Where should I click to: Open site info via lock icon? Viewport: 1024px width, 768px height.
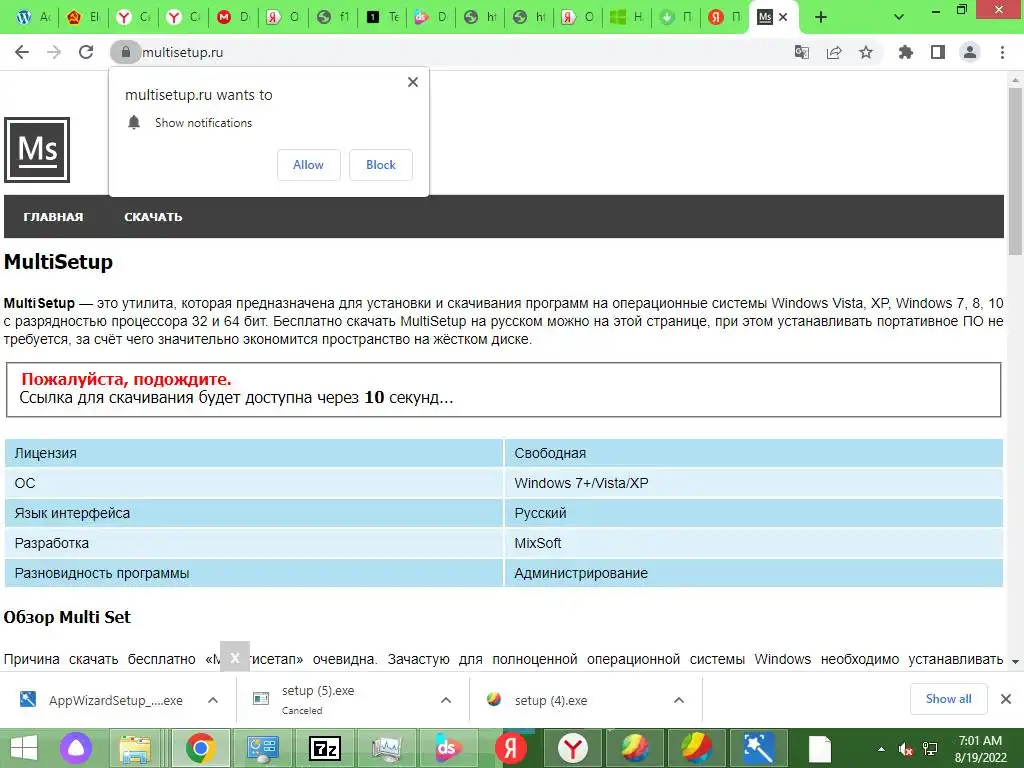point(125,52)
